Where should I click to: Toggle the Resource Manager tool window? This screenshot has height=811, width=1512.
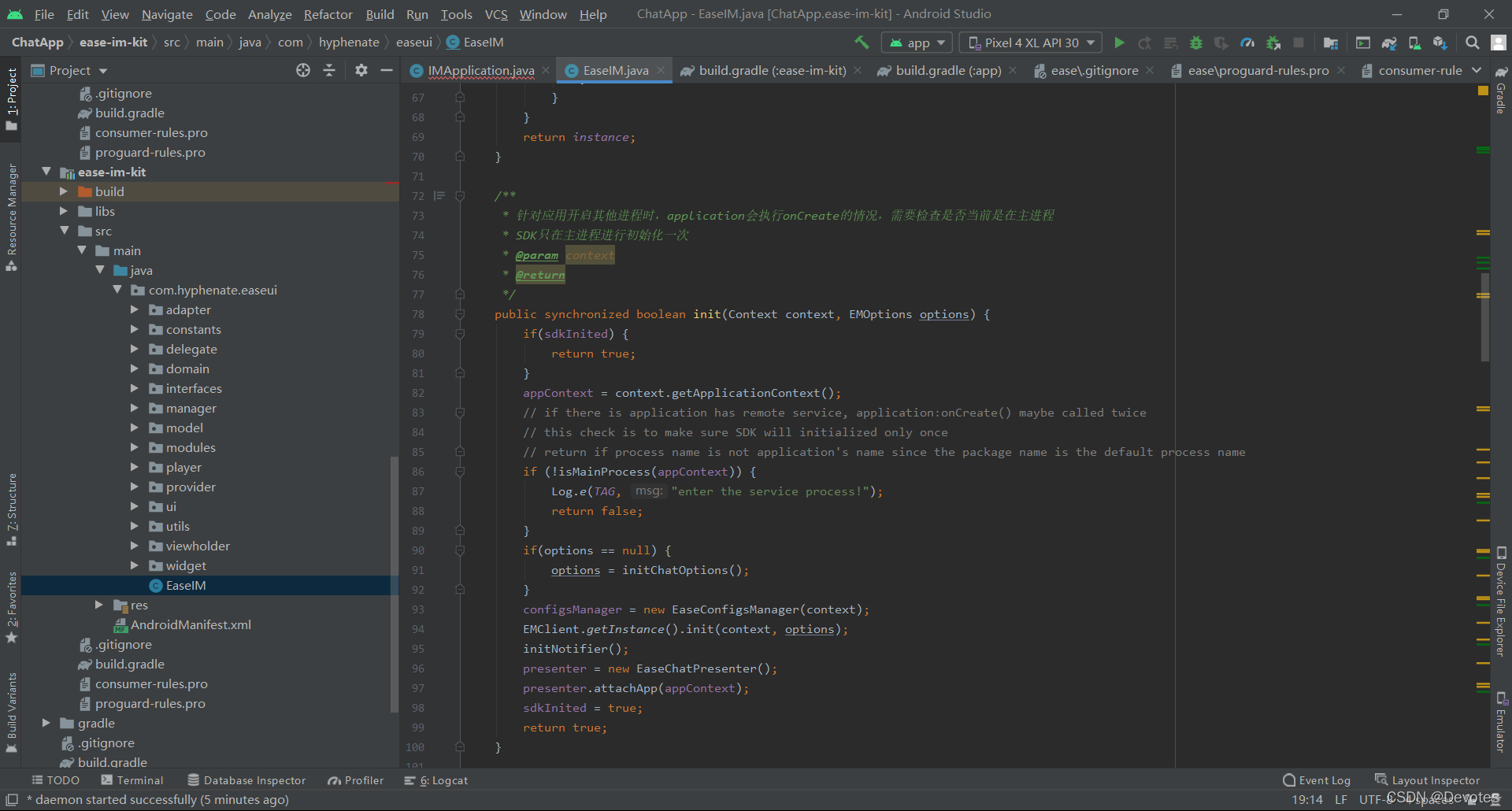point(11,217)
